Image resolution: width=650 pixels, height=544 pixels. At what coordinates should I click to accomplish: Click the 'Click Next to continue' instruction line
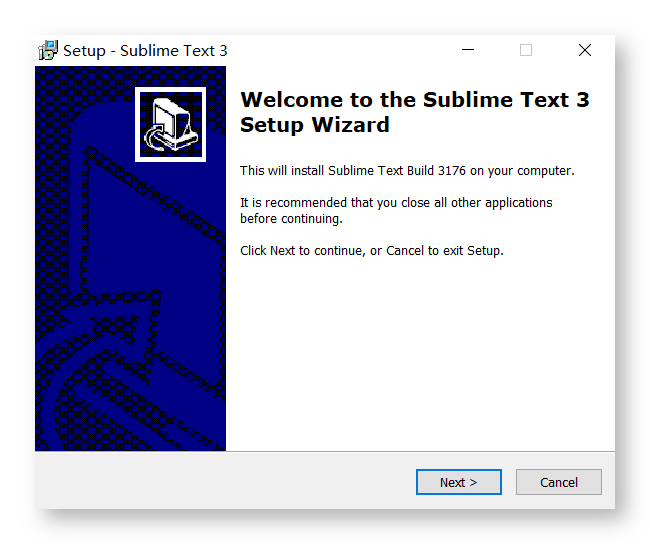pos(371,251)
